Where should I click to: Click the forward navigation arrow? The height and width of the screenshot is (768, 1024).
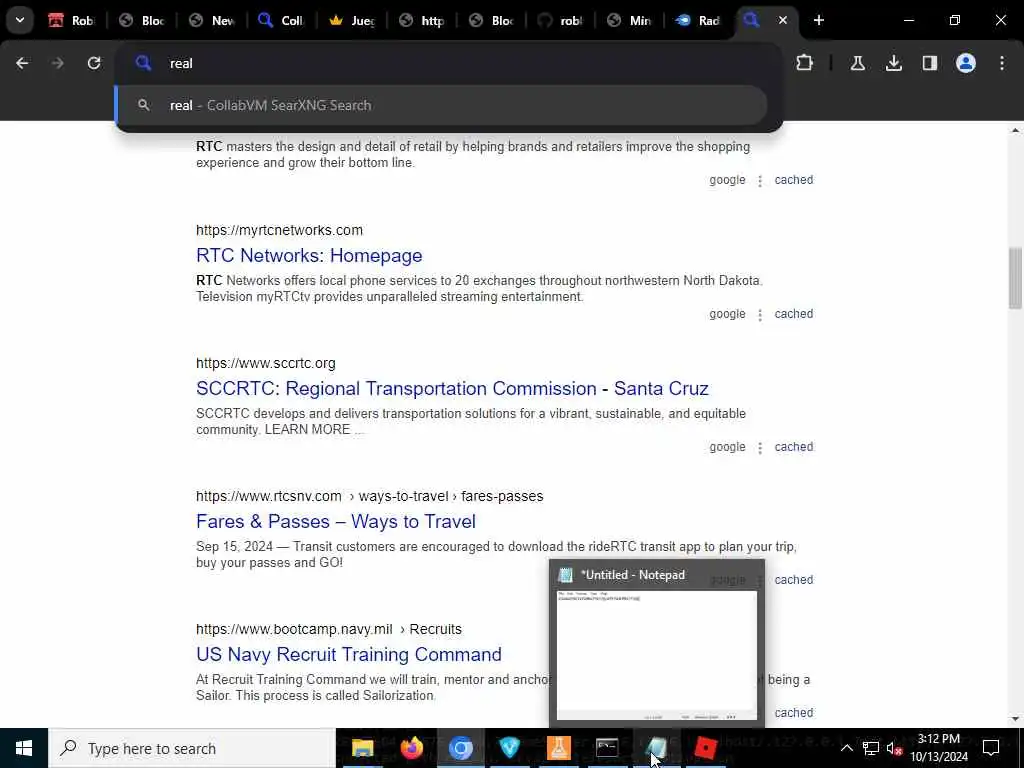pyautogui.click(x=57, y=63)
